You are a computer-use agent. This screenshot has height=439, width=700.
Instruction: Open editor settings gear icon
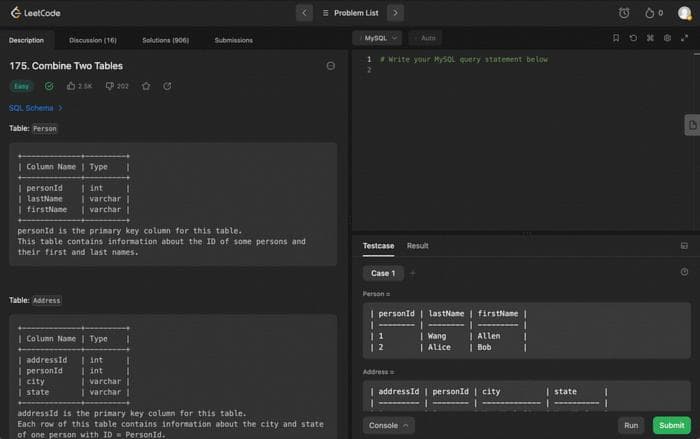pyautogui.click(x=667, y=37)
